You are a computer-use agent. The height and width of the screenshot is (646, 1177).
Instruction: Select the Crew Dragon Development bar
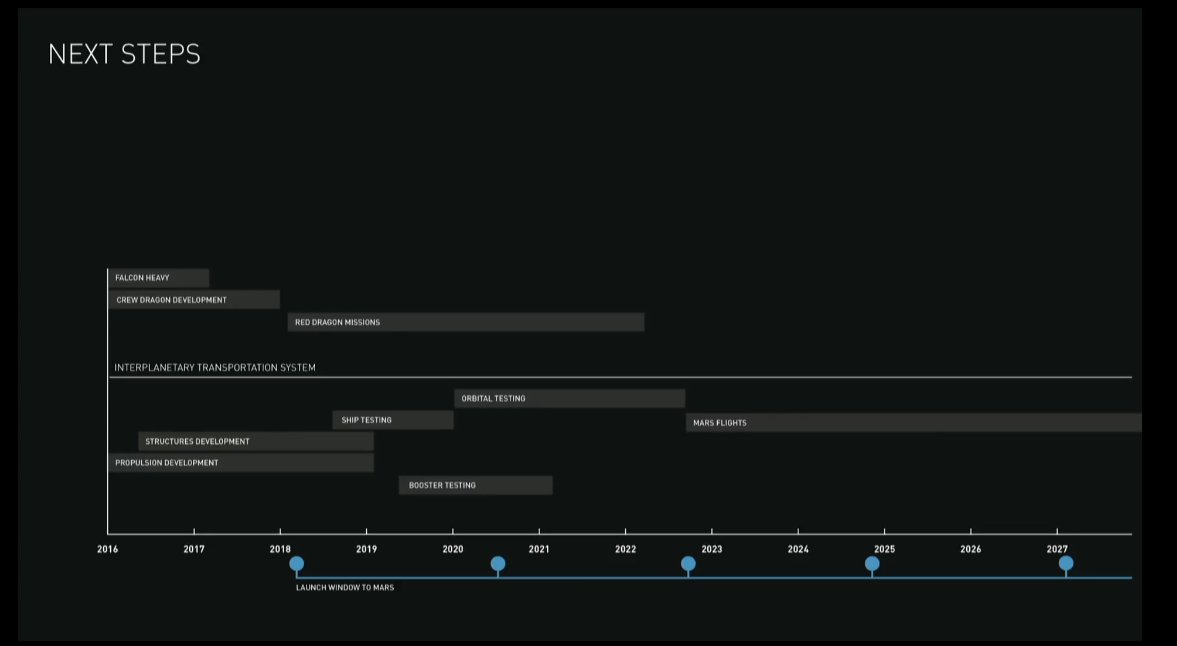click(x=194, y=300)
